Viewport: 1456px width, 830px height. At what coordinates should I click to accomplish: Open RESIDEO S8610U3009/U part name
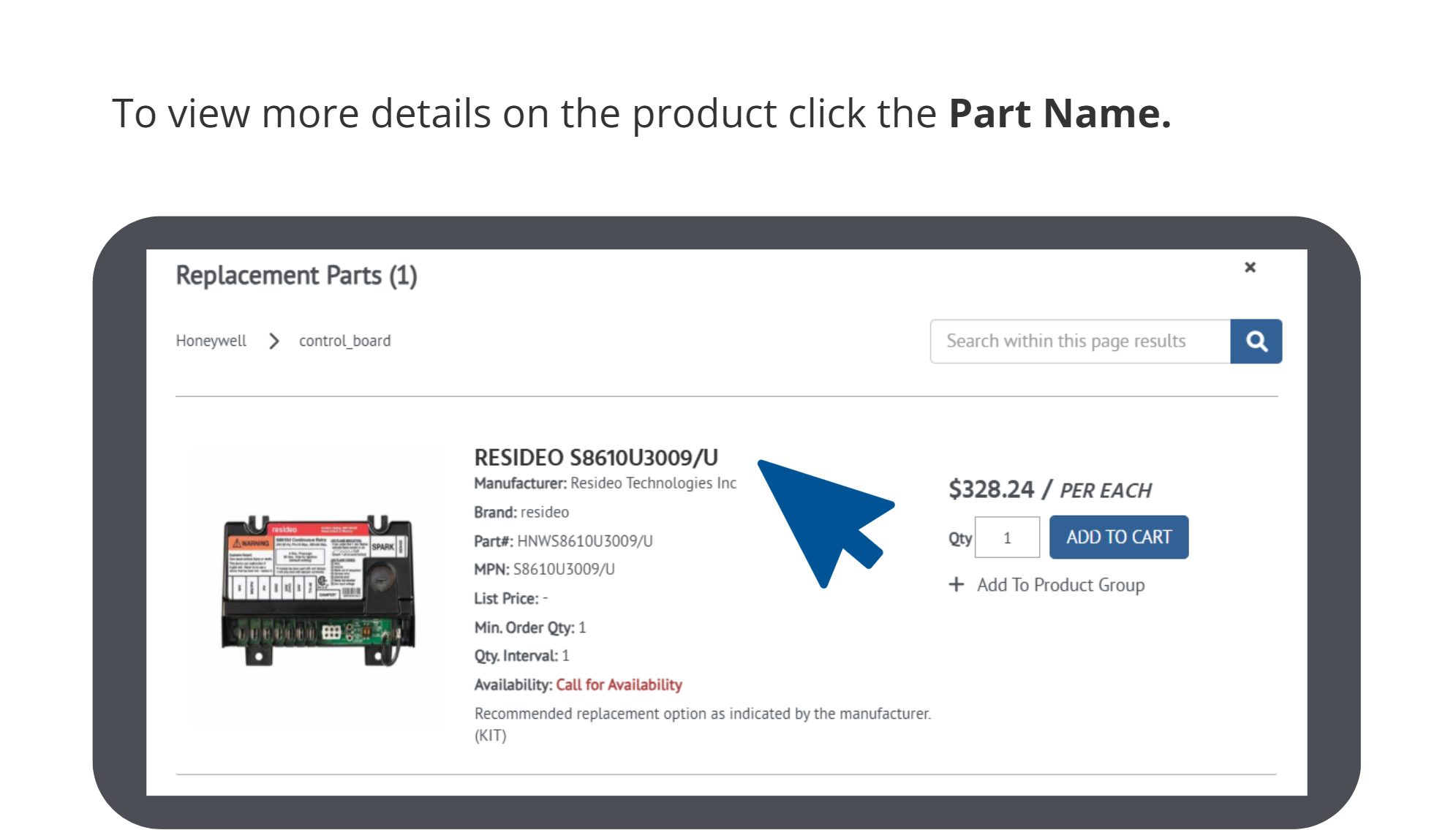point(595,458)
